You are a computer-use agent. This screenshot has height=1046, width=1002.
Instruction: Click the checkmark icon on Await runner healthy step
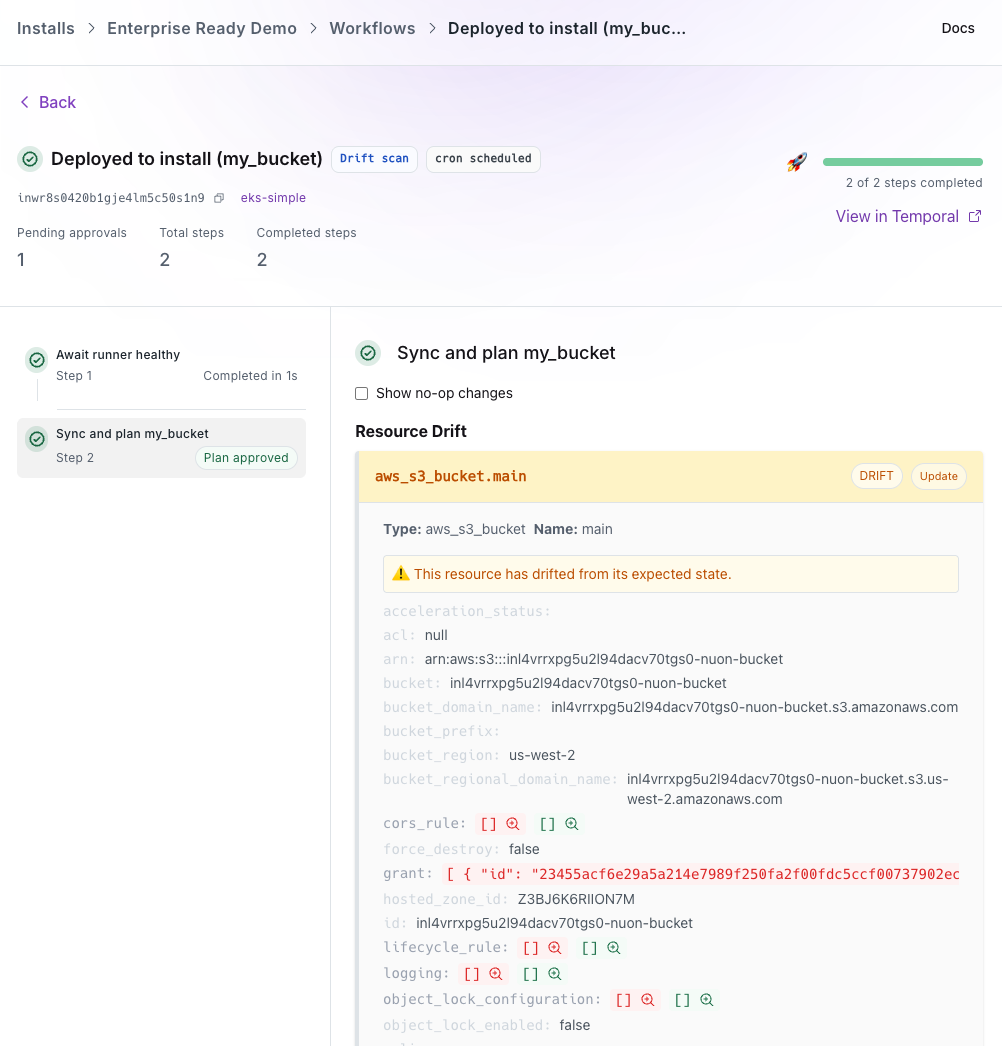[36, 359]
